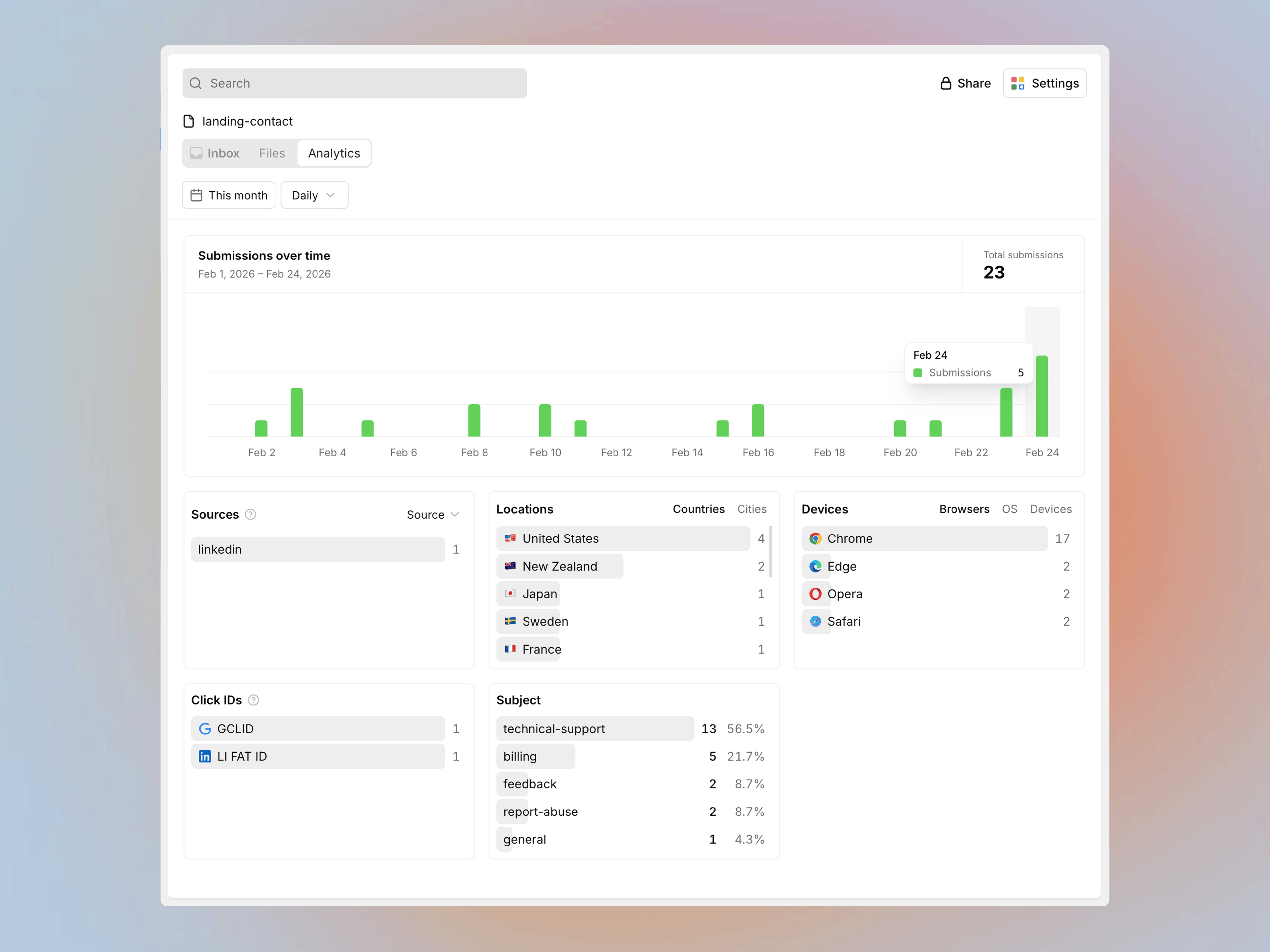Image resolution: width=1270 pixels, height=952 pixels.
Task: Click inside the Search field
Action: [354, 83]
